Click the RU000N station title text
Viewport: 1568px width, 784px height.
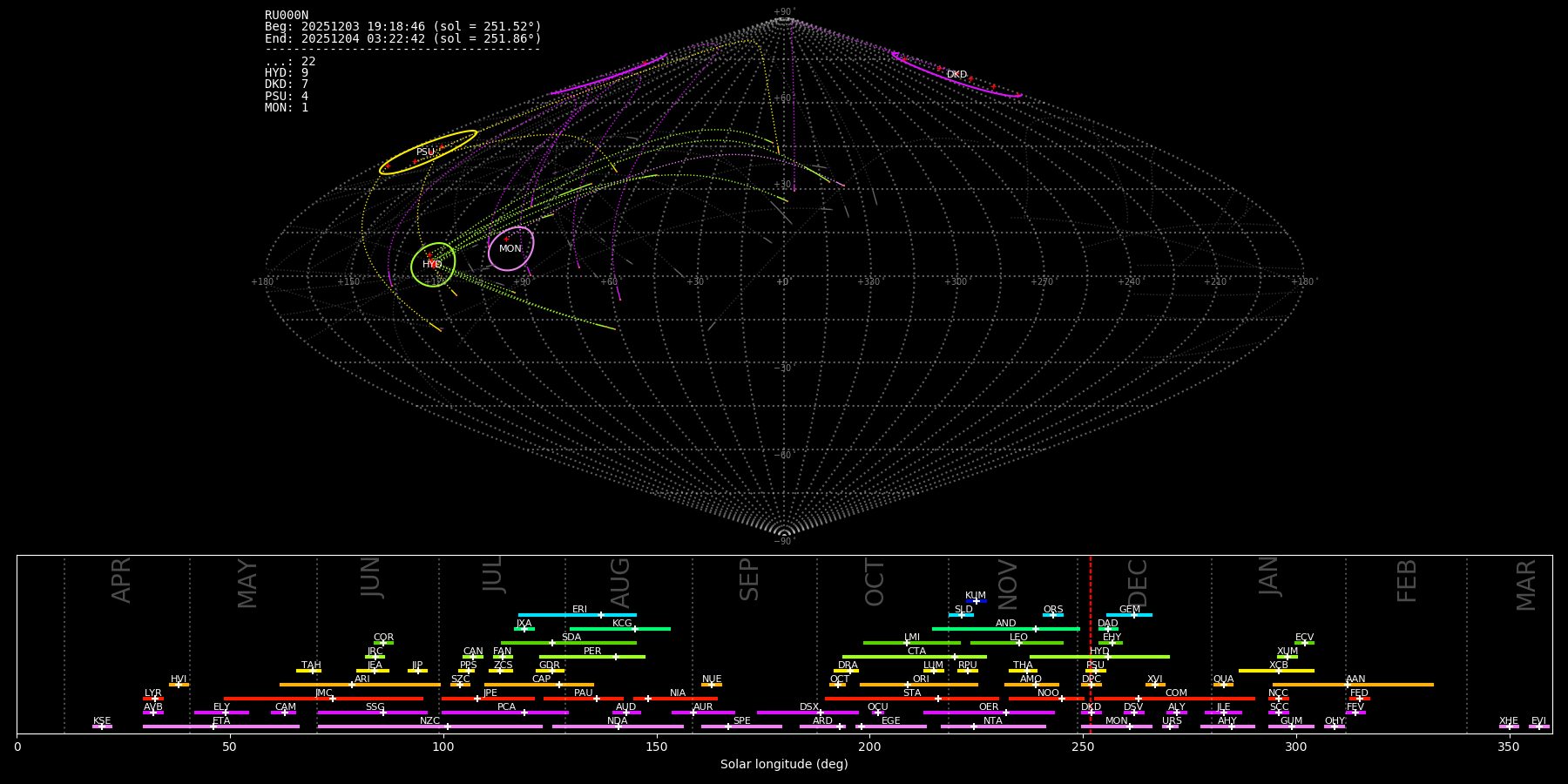287,16
